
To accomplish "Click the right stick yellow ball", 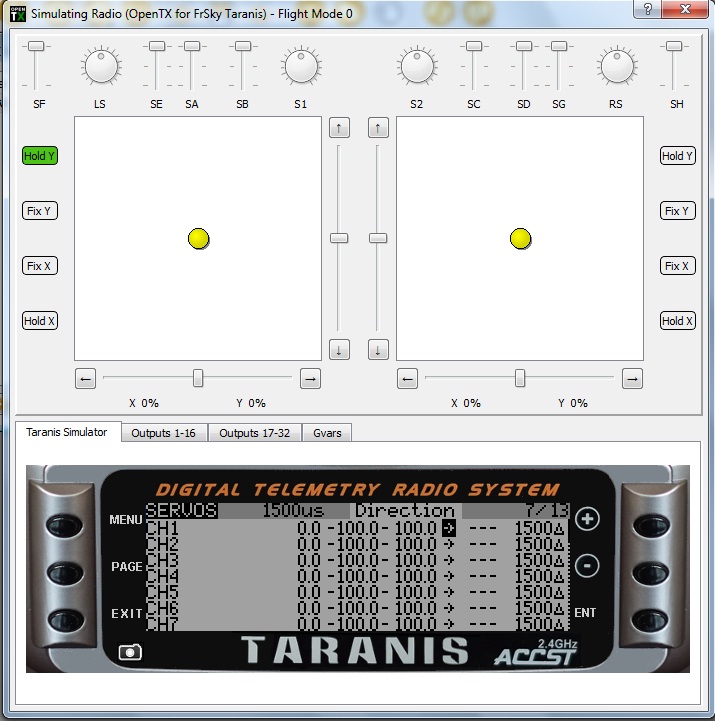I will (521, 239).
